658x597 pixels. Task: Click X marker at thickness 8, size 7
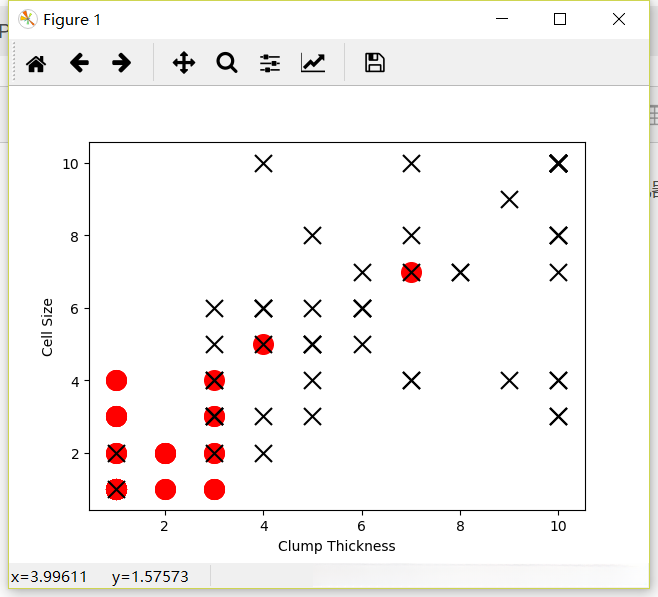pyautogui.click(x=460, y=273)
